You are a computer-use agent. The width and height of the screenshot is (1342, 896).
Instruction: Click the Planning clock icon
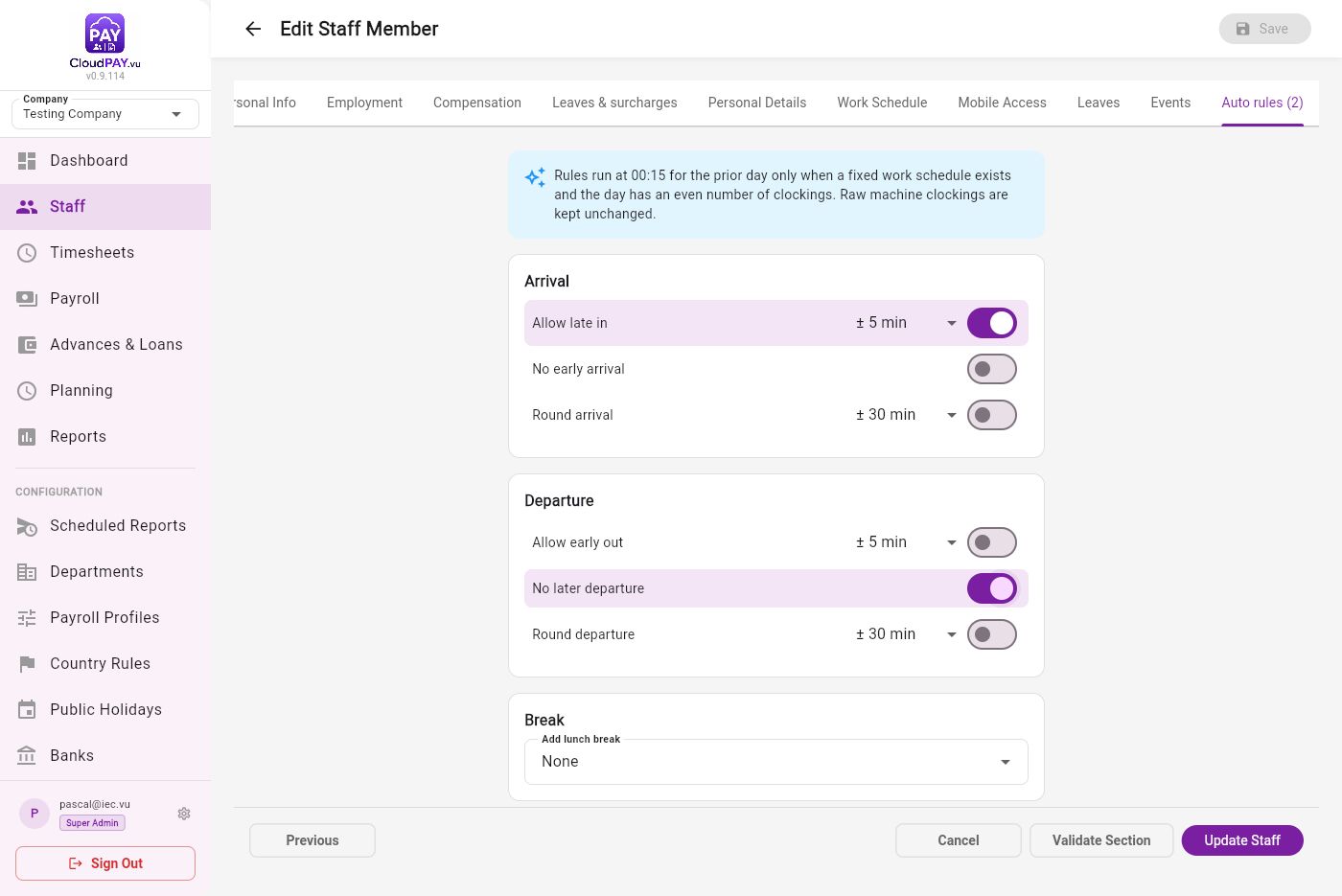click(27, 391)
